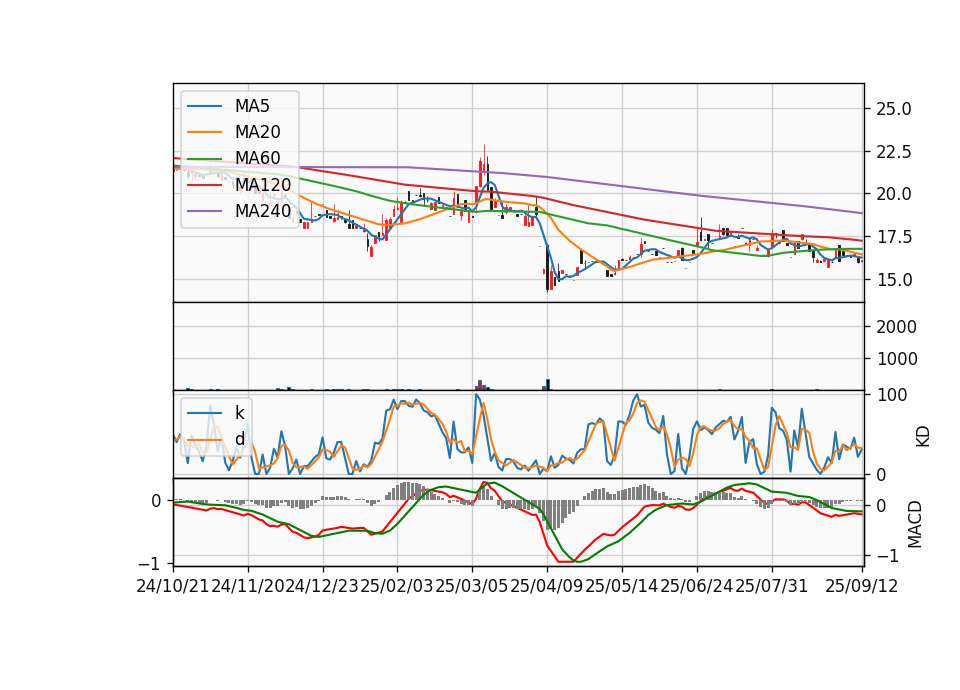This screenshot has width=960, height=690.
Task: Click the 25/04/09 date label
Action: (x=547, y=586)
